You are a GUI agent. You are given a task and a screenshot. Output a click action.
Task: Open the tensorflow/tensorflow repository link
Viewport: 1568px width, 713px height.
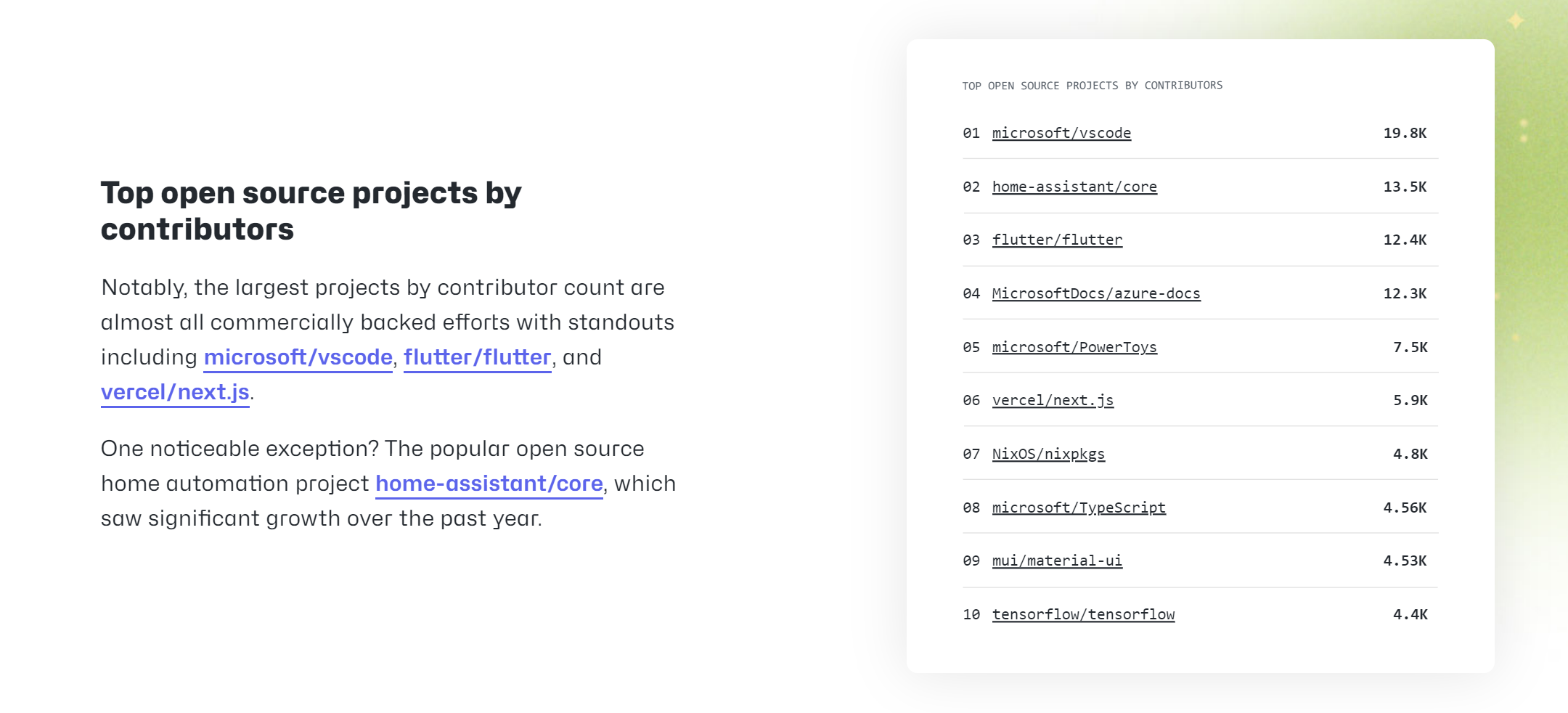click(x=1083, y=614)
